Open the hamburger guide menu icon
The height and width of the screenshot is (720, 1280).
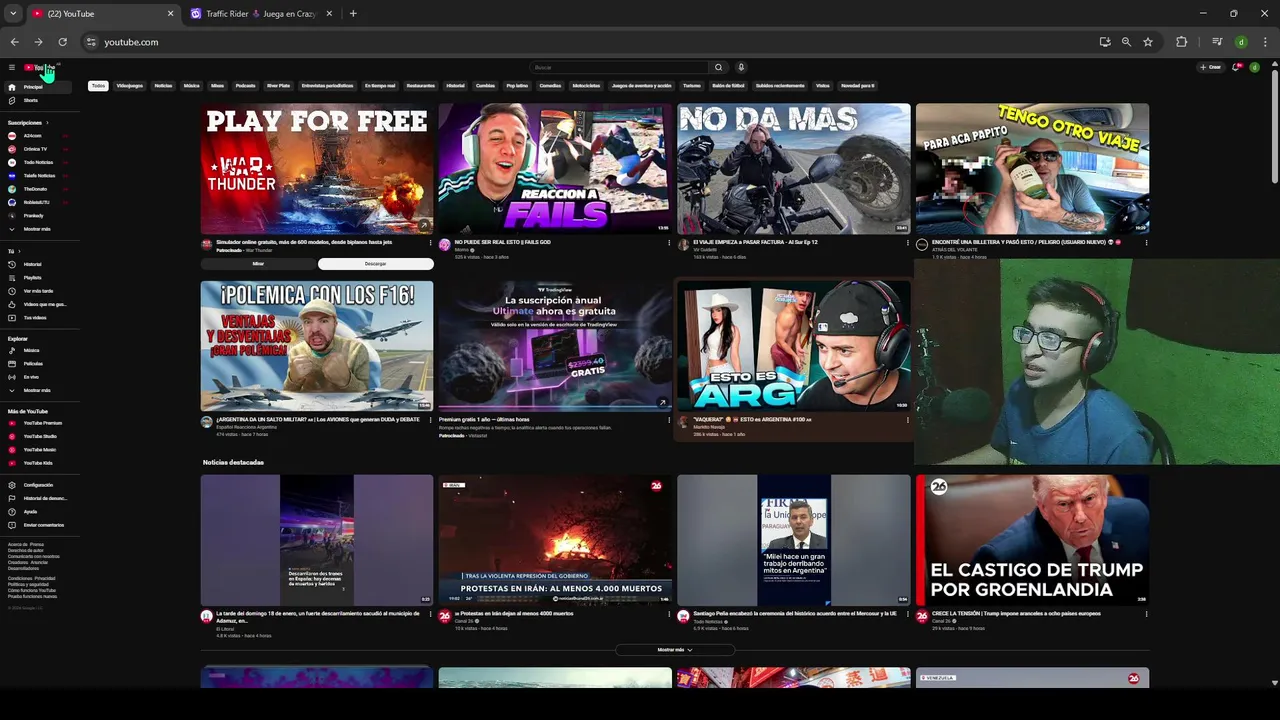[12, 68]
